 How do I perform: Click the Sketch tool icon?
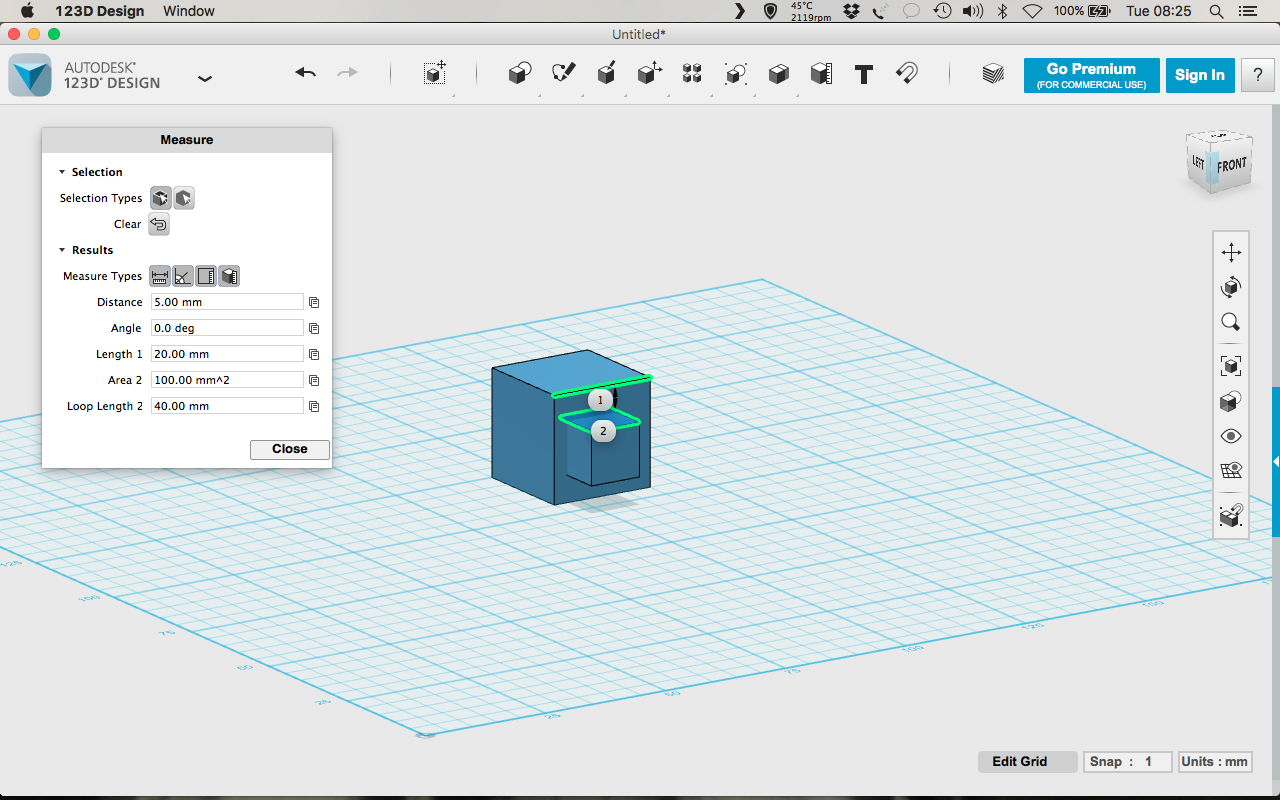click(563, 74)
